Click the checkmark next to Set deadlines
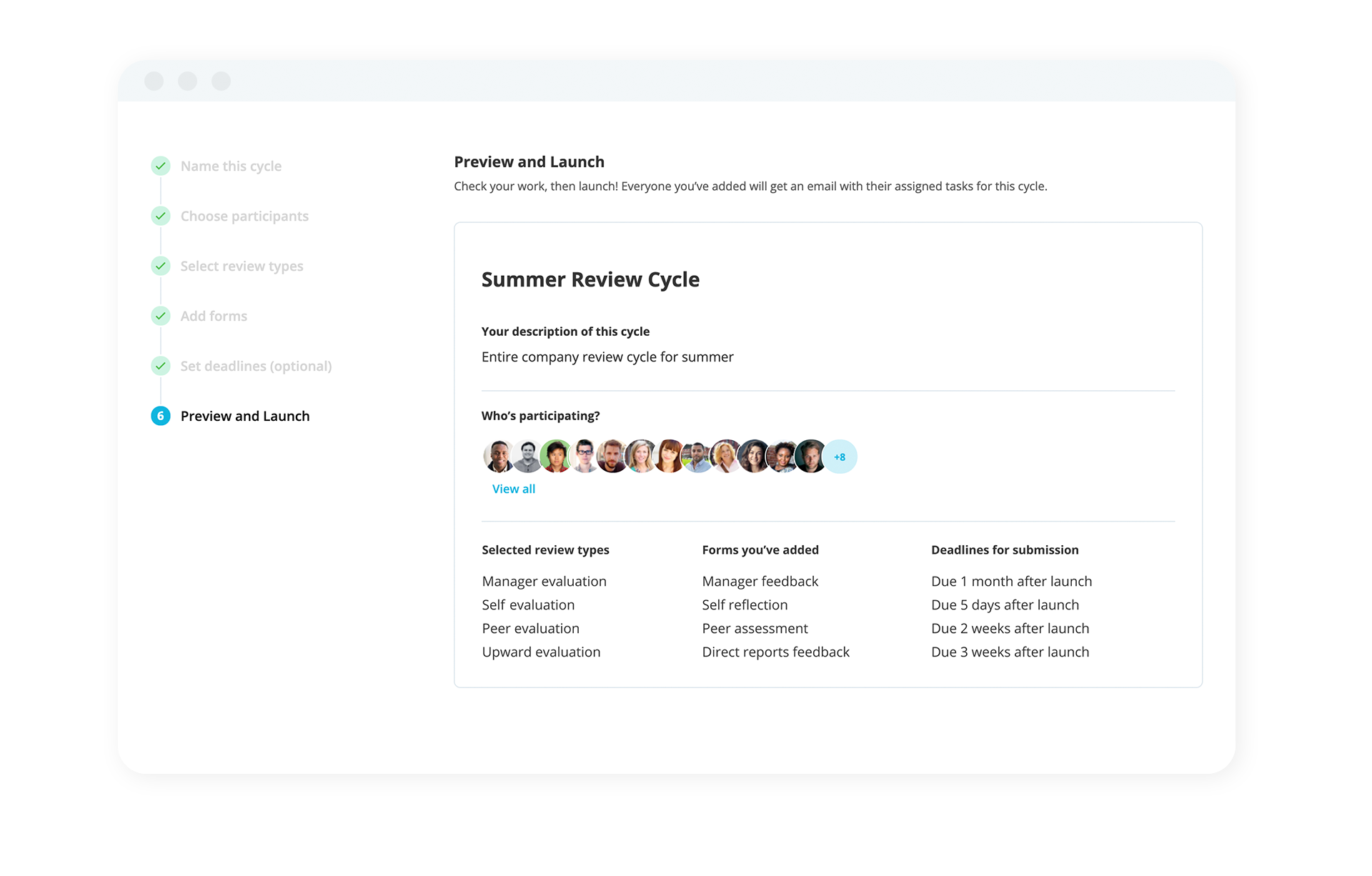 coord(161,366)
